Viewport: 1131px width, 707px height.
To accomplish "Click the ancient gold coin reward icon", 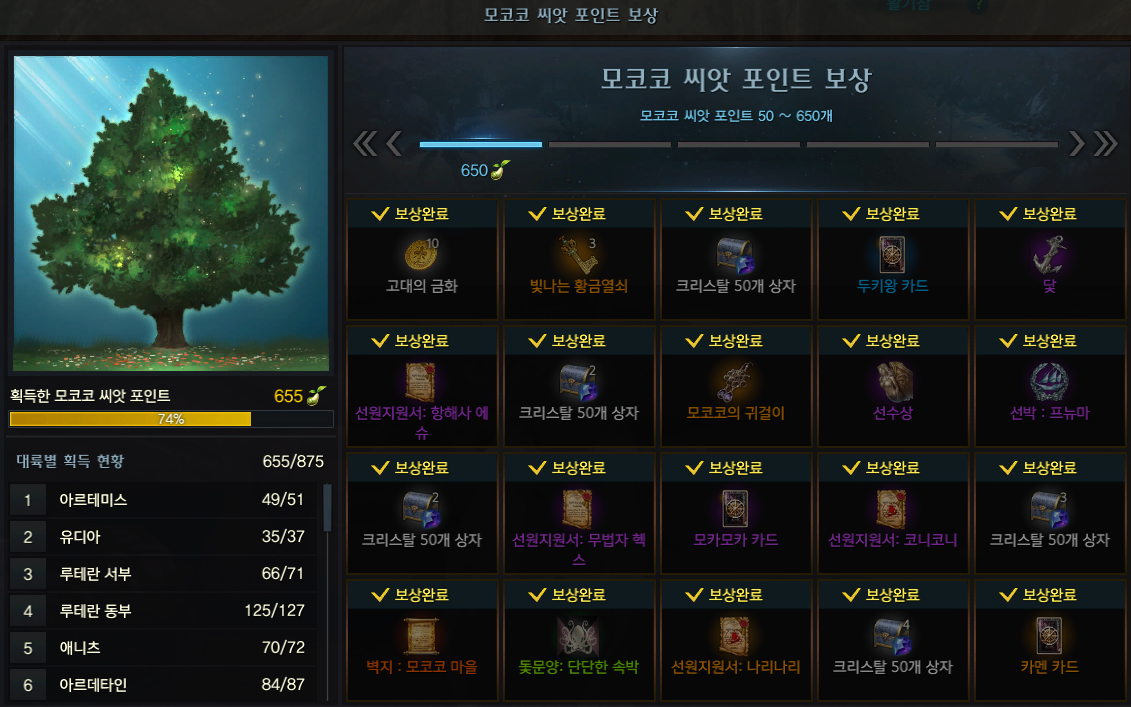I will (x=421, y=255).
